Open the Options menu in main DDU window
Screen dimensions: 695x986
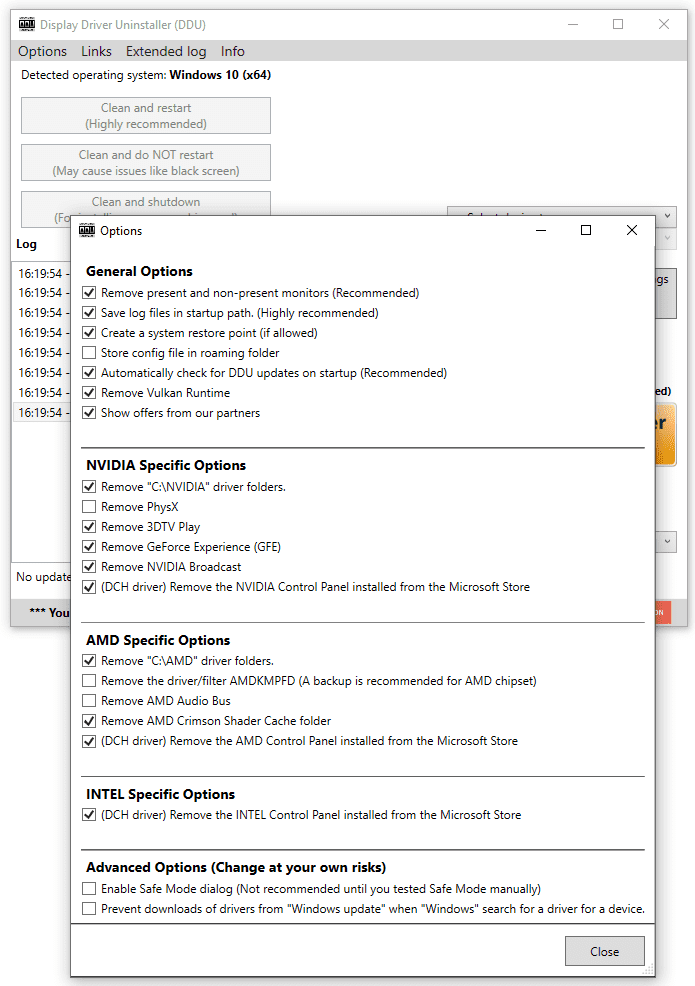point(42,51)
